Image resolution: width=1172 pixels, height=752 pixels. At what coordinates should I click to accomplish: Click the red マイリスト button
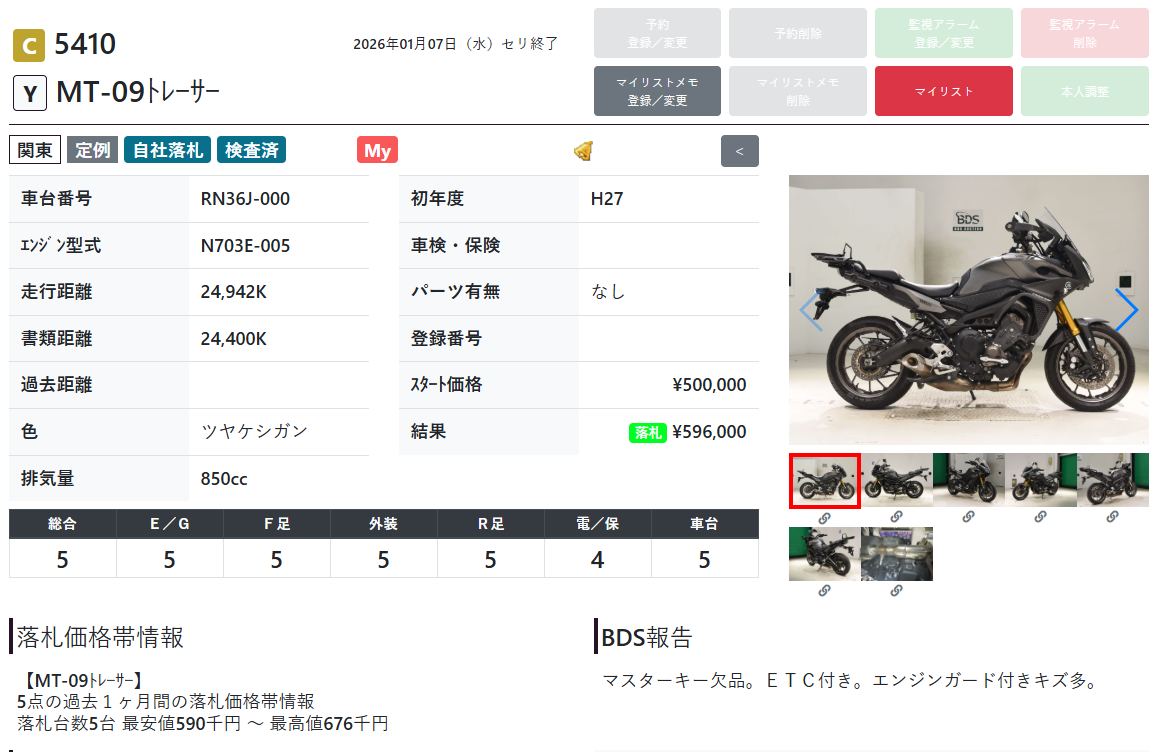pos(944,91)
